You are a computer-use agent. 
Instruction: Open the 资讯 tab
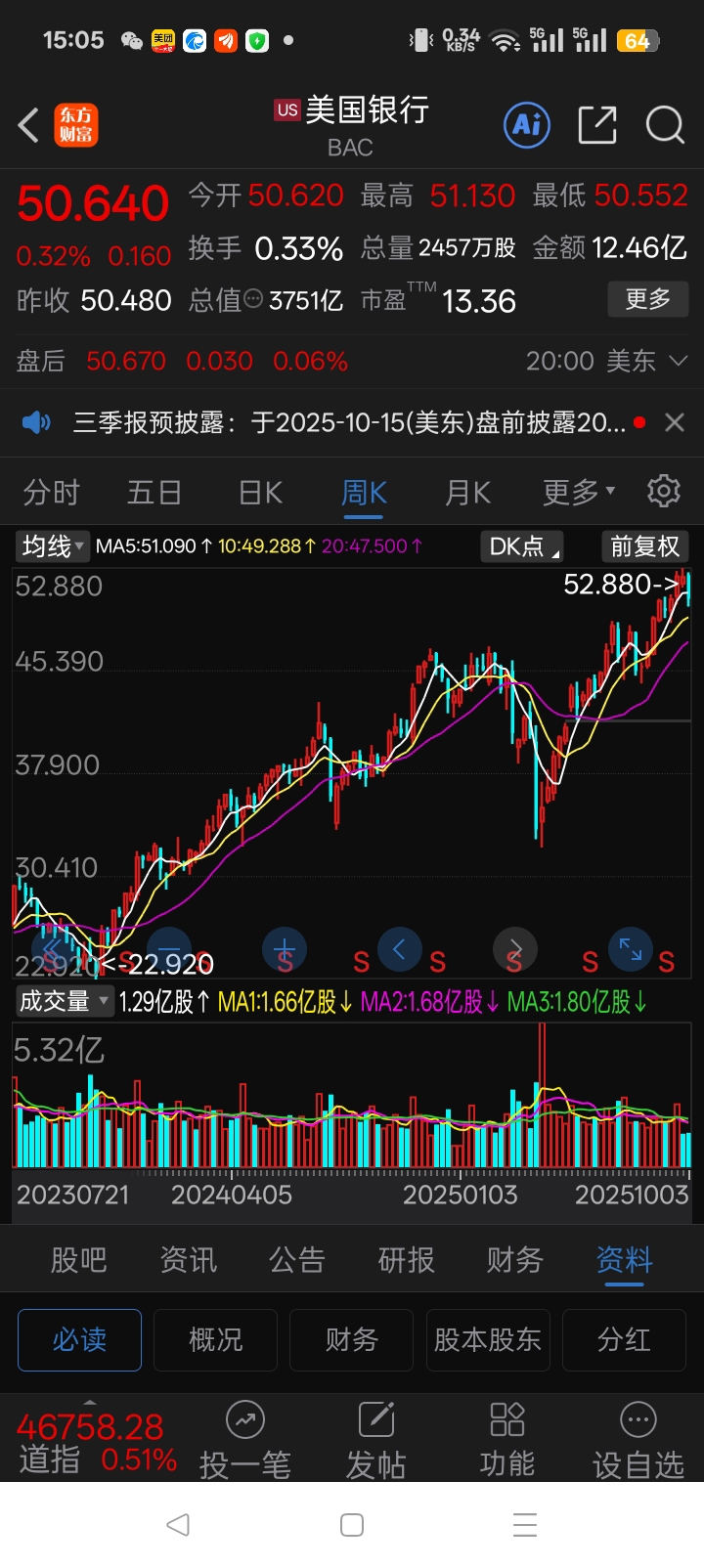(189, 1260)
